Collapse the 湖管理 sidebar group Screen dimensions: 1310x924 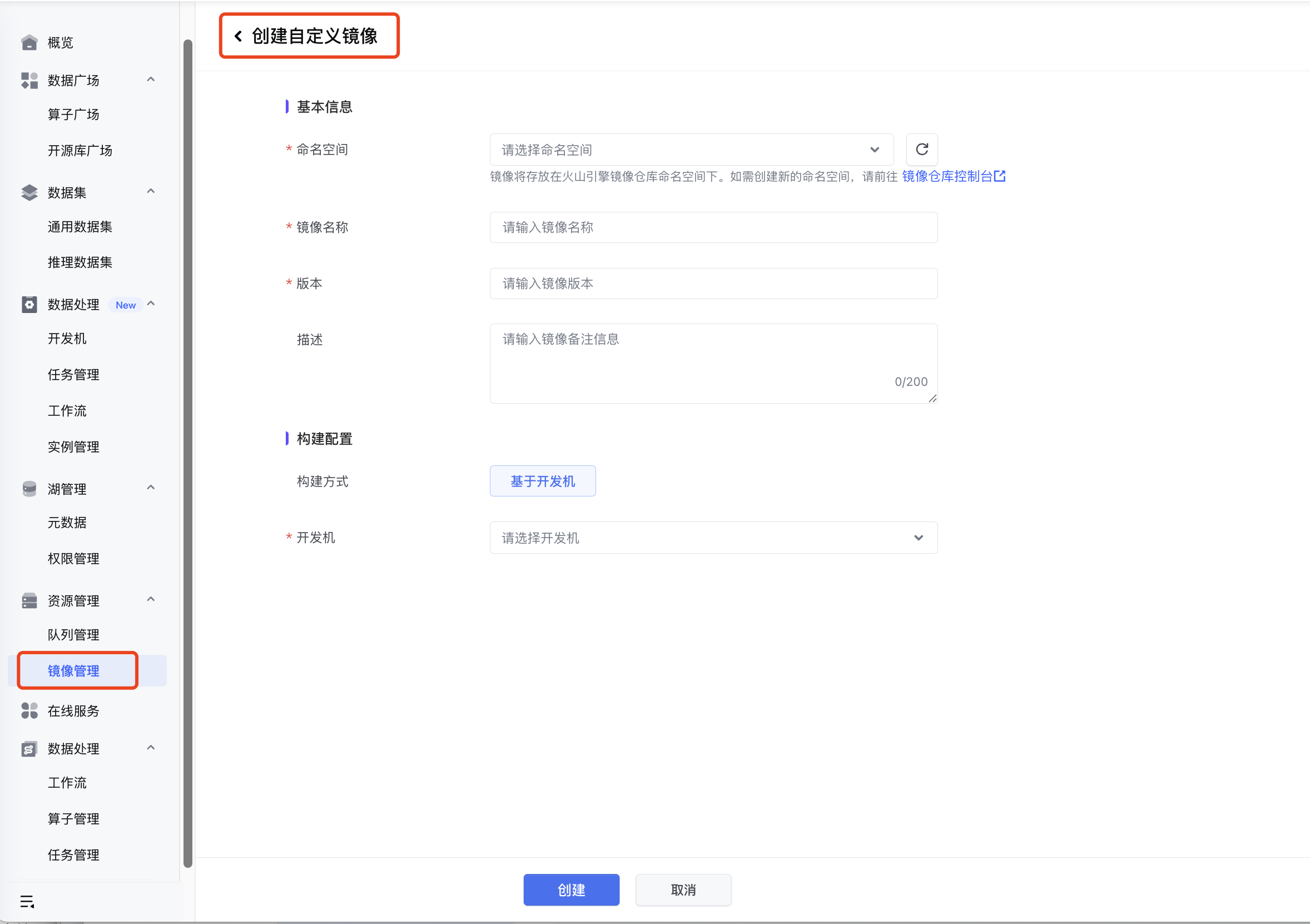[x=151, y=488]
